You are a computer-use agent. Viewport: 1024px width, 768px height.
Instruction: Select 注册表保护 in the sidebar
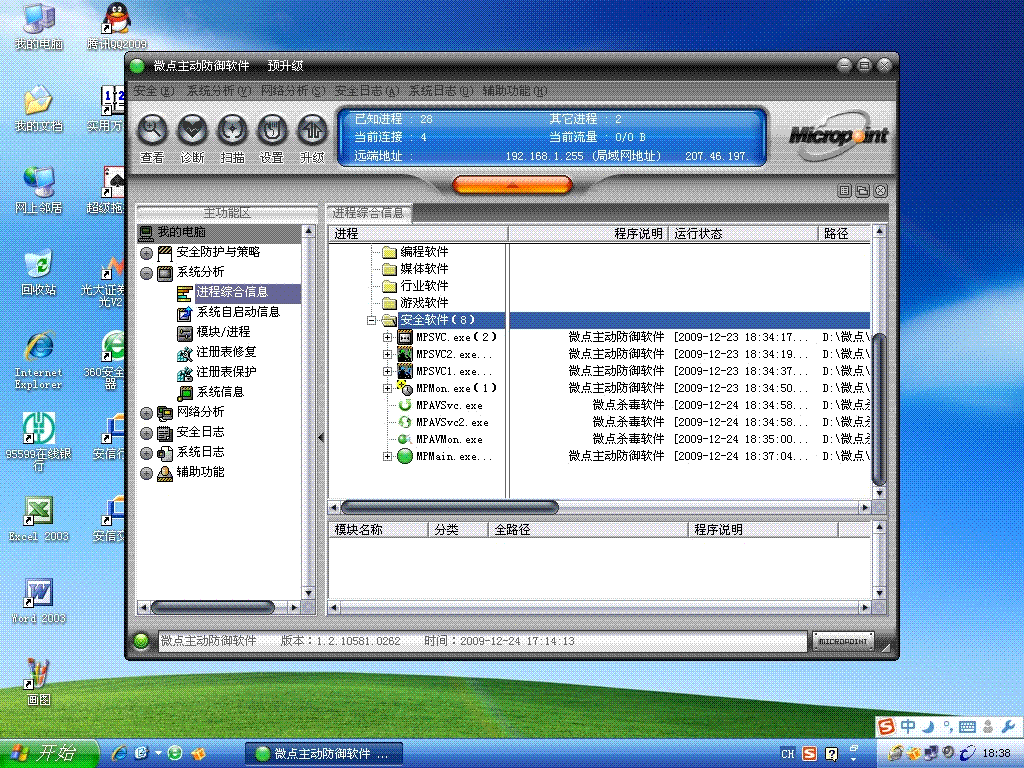tap(227, 372)
